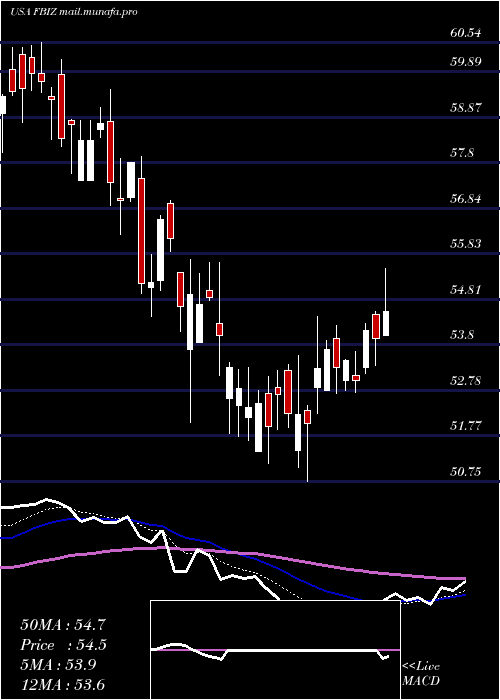The image size is (500, 700).
Task: Click the 12MA : 53.6 readout
Action: [63, 685]
